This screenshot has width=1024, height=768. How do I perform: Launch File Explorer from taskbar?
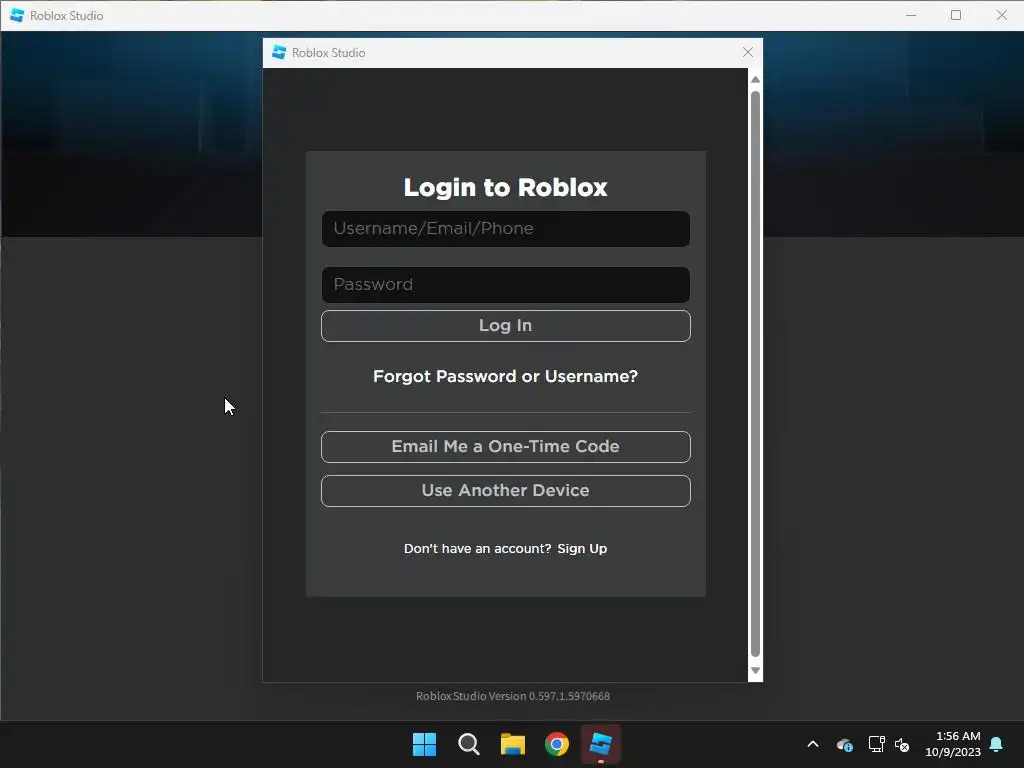click(x=513, y=744)
